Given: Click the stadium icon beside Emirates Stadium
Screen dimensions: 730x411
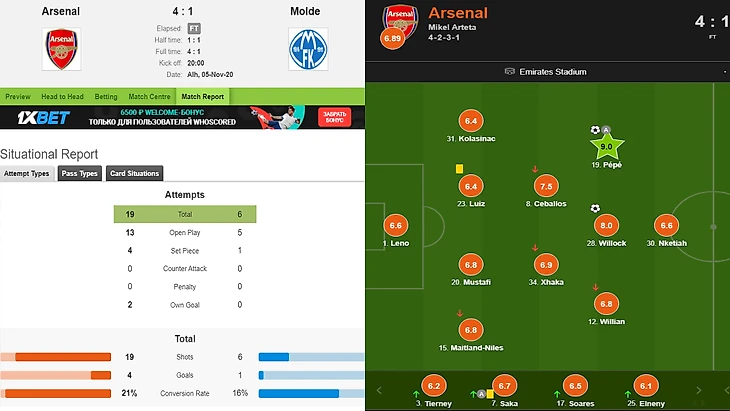Looking at the screenshot, I should coord(510,72).
